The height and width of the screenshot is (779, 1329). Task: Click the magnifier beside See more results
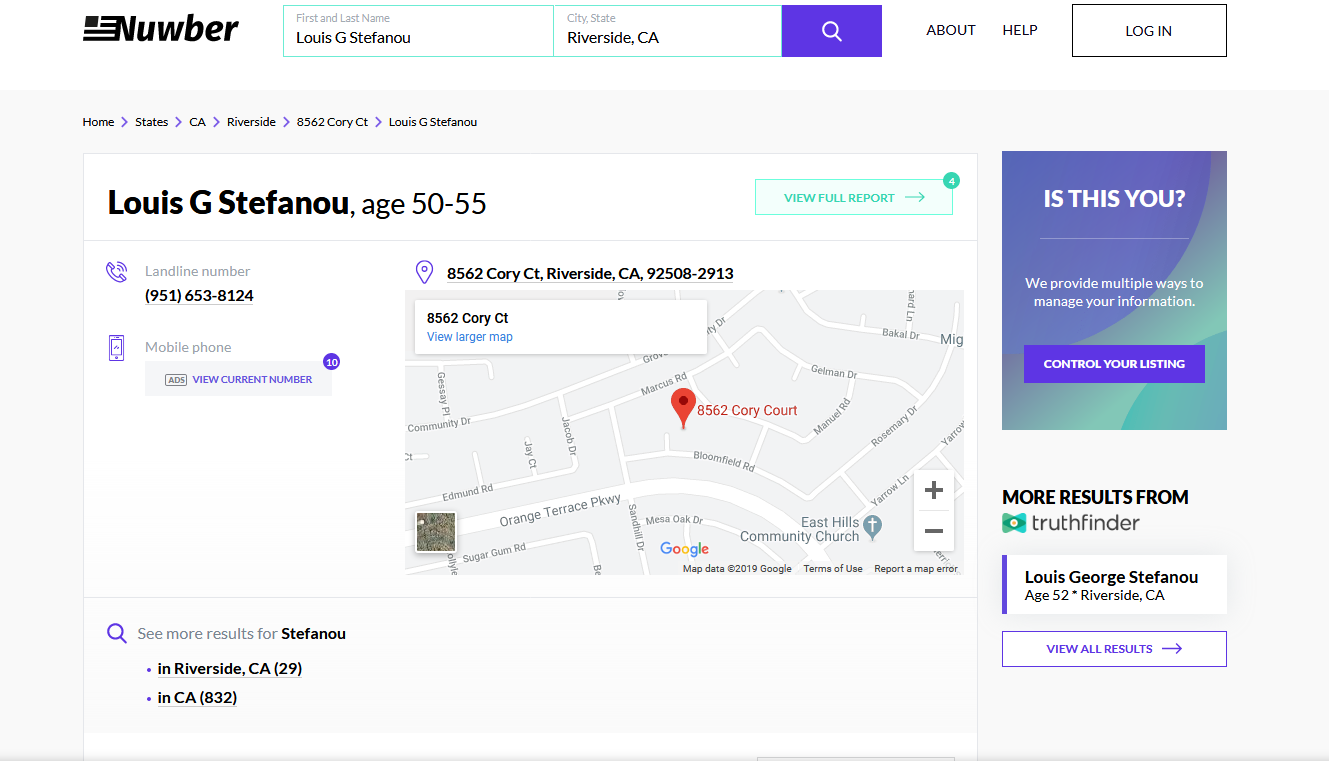pyautogui.click(x=116, y=633)
